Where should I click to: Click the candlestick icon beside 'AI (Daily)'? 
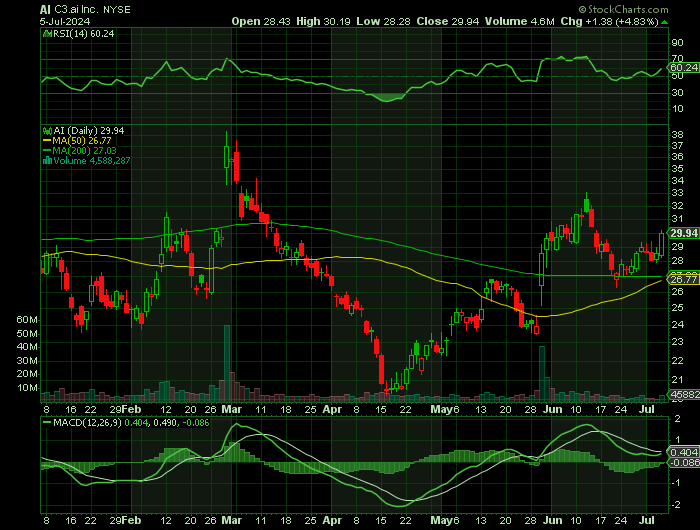(x=47, y=131)
